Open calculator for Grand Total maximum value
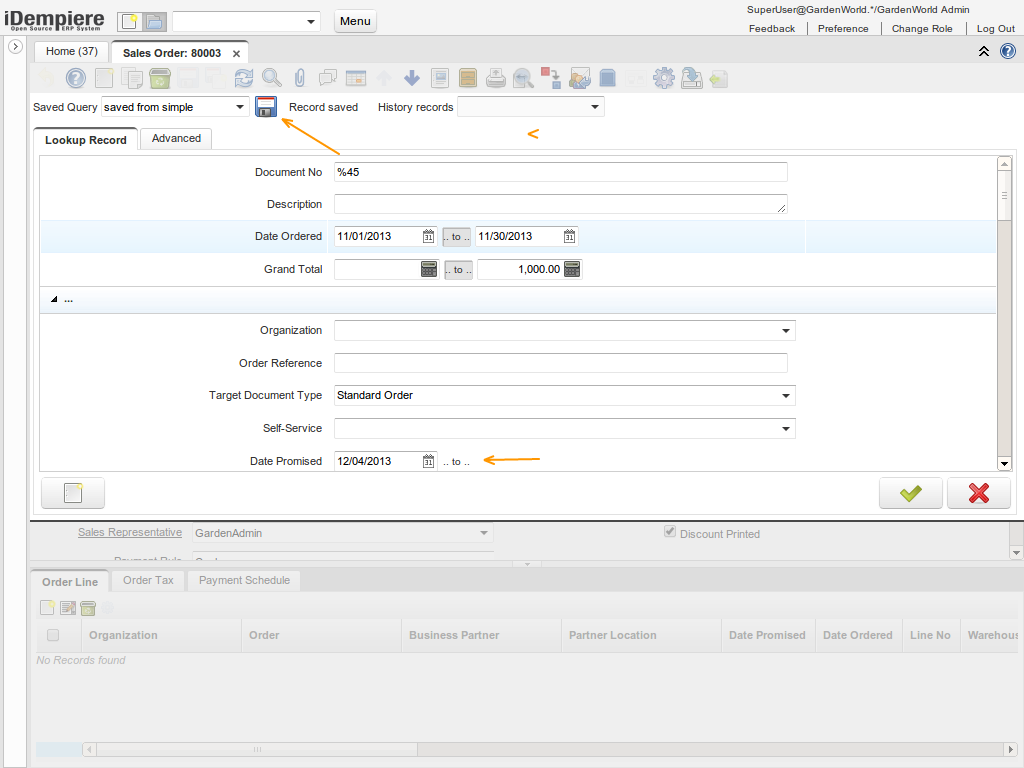 (x=572, y=269)
